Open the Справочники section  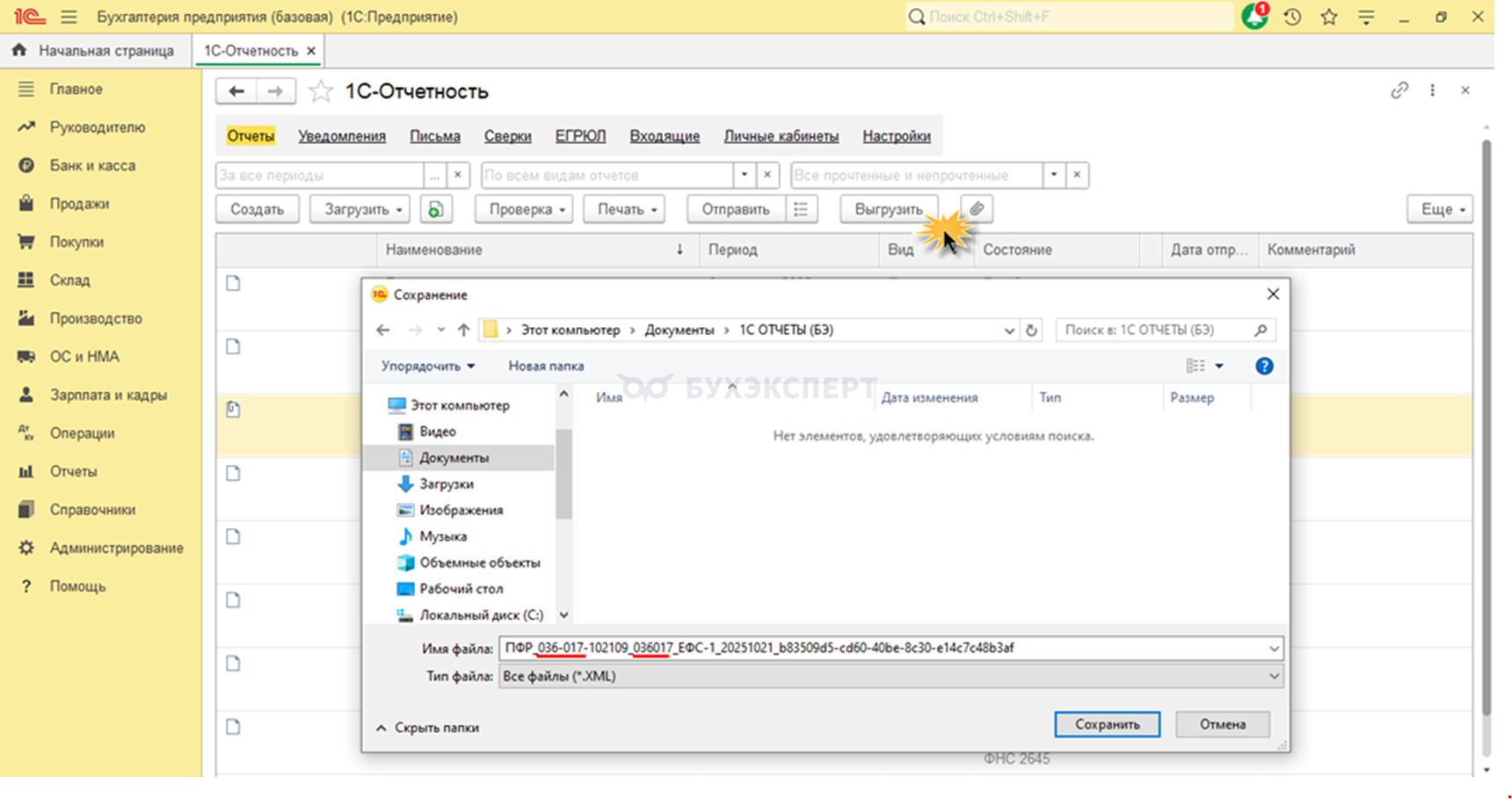coord(92,510)
